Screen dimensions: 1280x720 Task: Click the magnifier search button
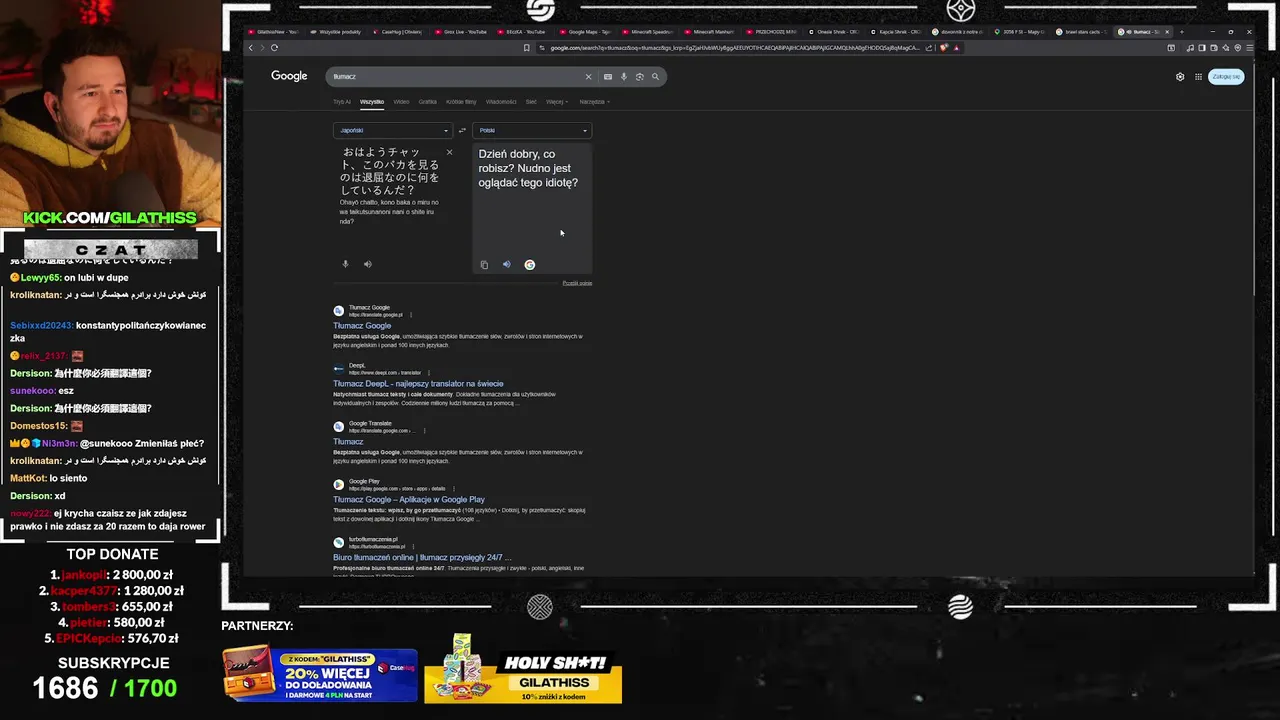coord(656,76)
